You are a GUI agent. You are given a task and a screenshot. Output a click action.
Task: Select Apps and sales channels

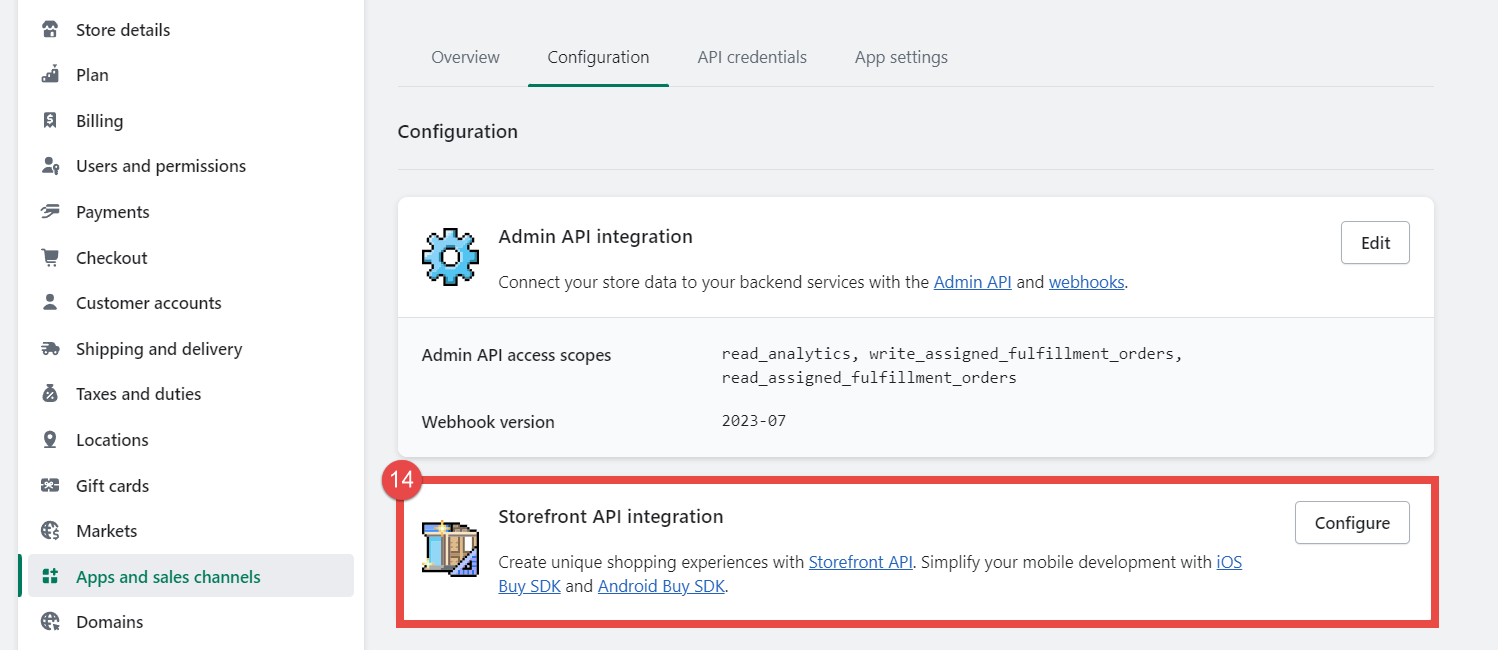click(x=190, y=577)
